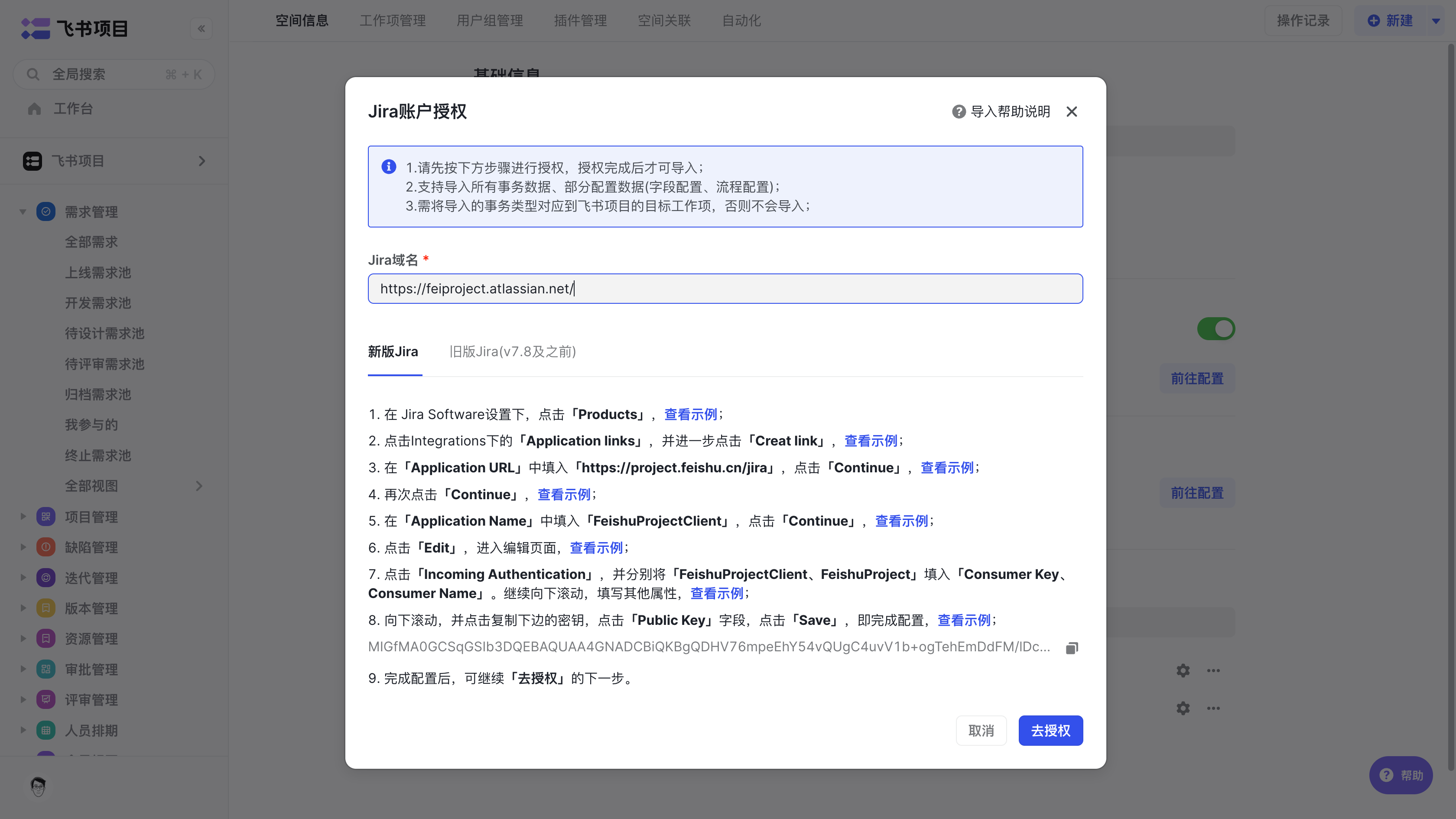Open the lower more options ellipsis
Image resolution: width=1456 pixels, height=819 pixels.
1213,708
